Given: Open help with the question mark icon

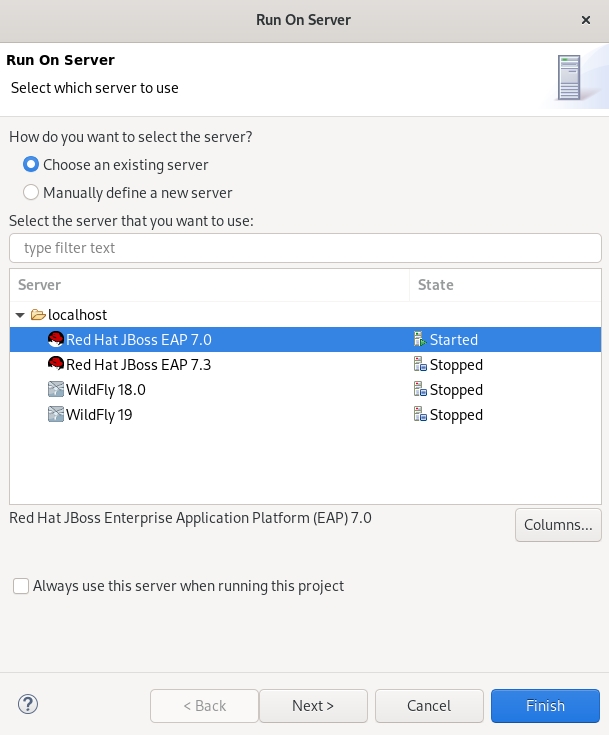Looking at the screenshot, I should click(x=28, y=705).
